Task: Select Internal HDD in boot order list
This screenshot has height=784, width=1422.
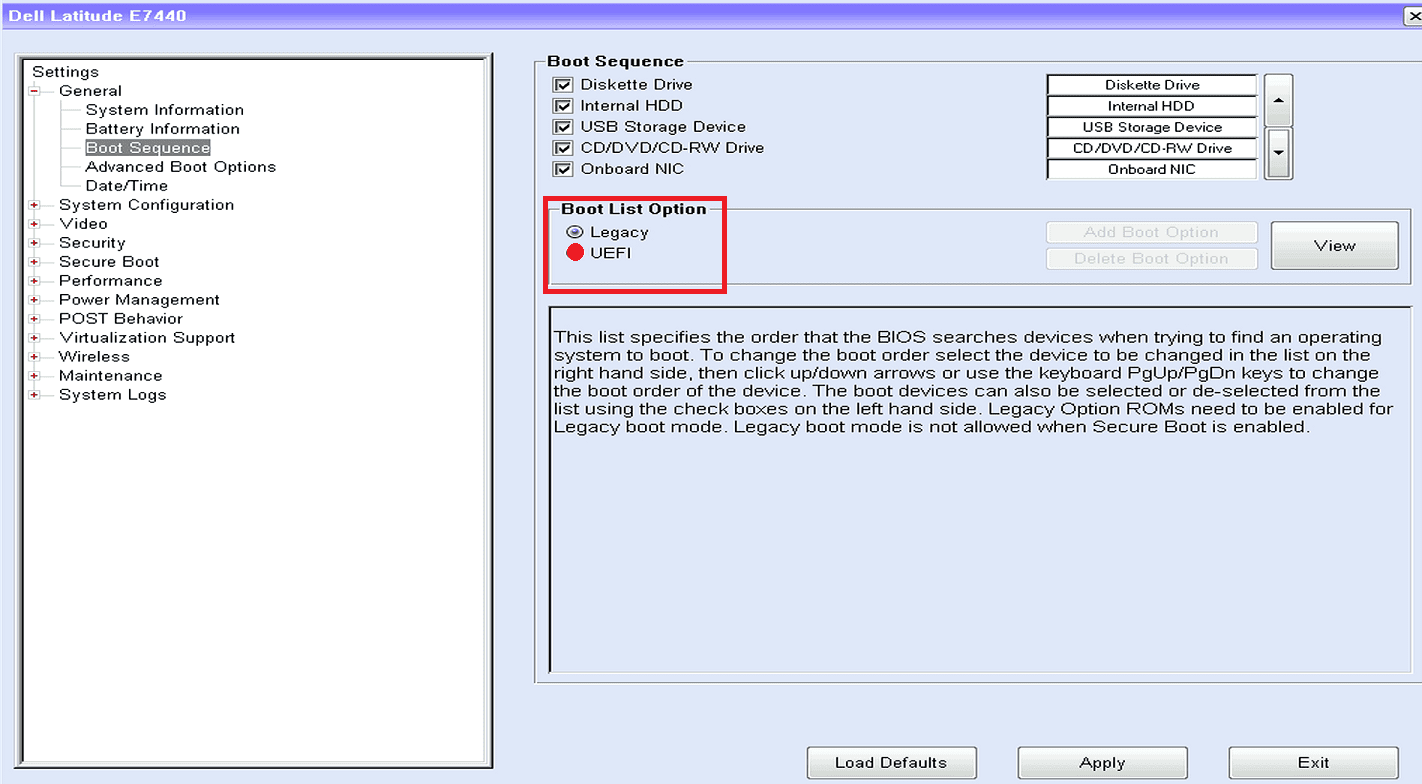Action: [1152, 106]
